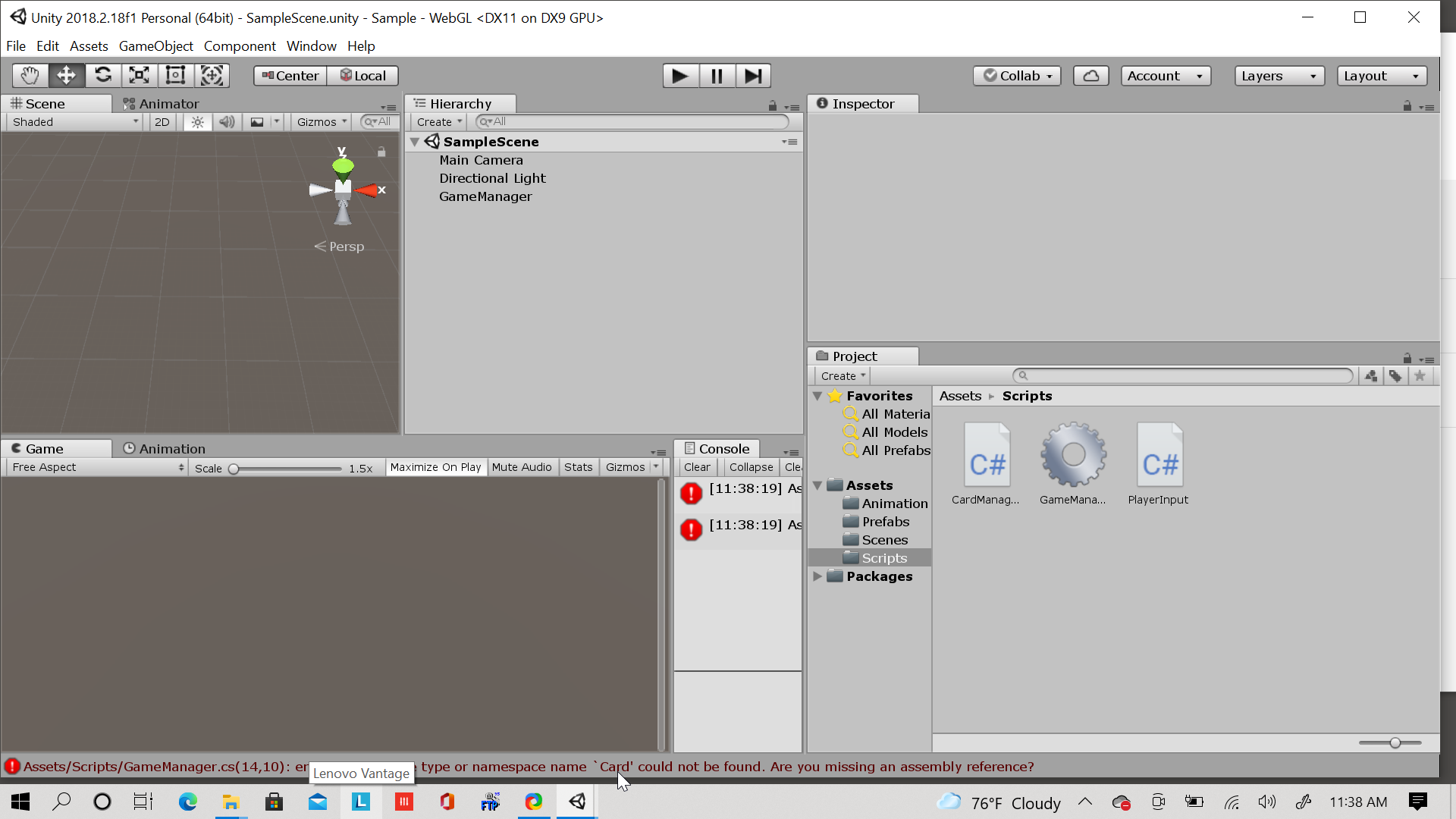Select the Rect Transform tool
The width and height of the screenshot is (1456, 819).
click(176, 75)
